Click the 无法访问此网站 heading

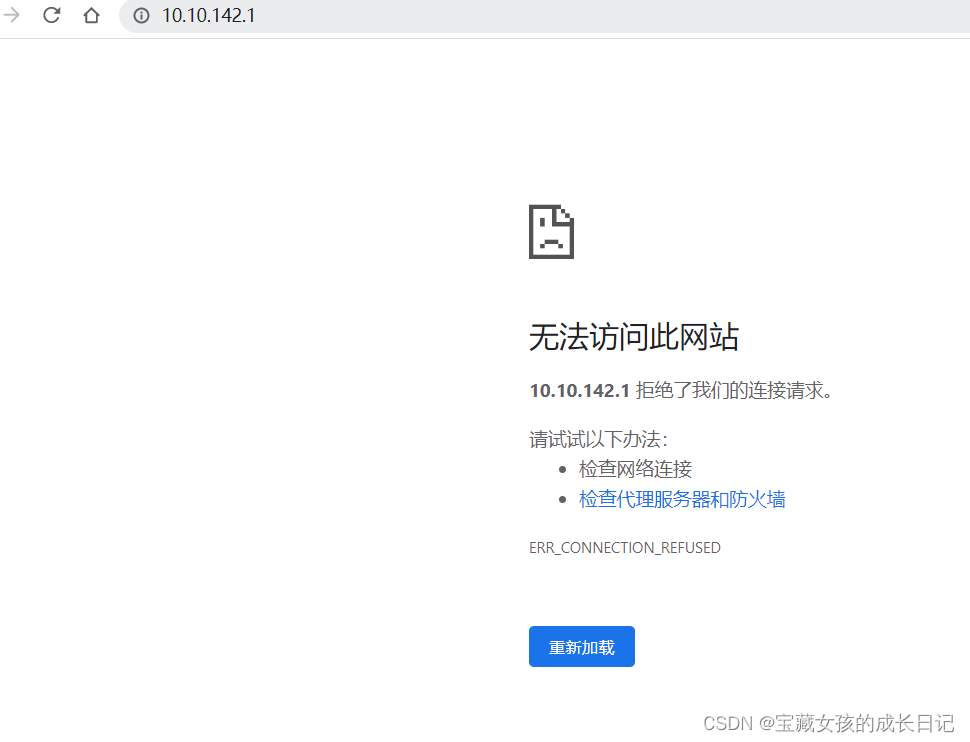coord(634,337)
